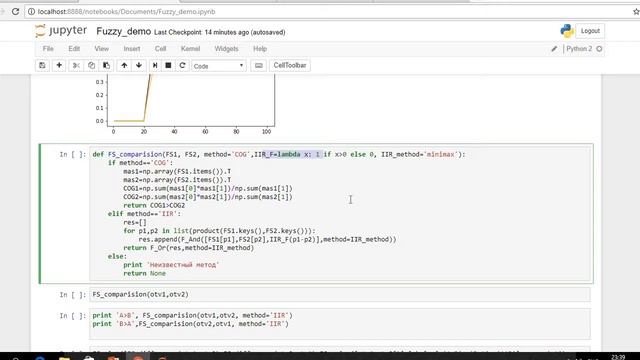
Task: Click the cell printing 'A>B' comparison
Action: coord(340,324)
